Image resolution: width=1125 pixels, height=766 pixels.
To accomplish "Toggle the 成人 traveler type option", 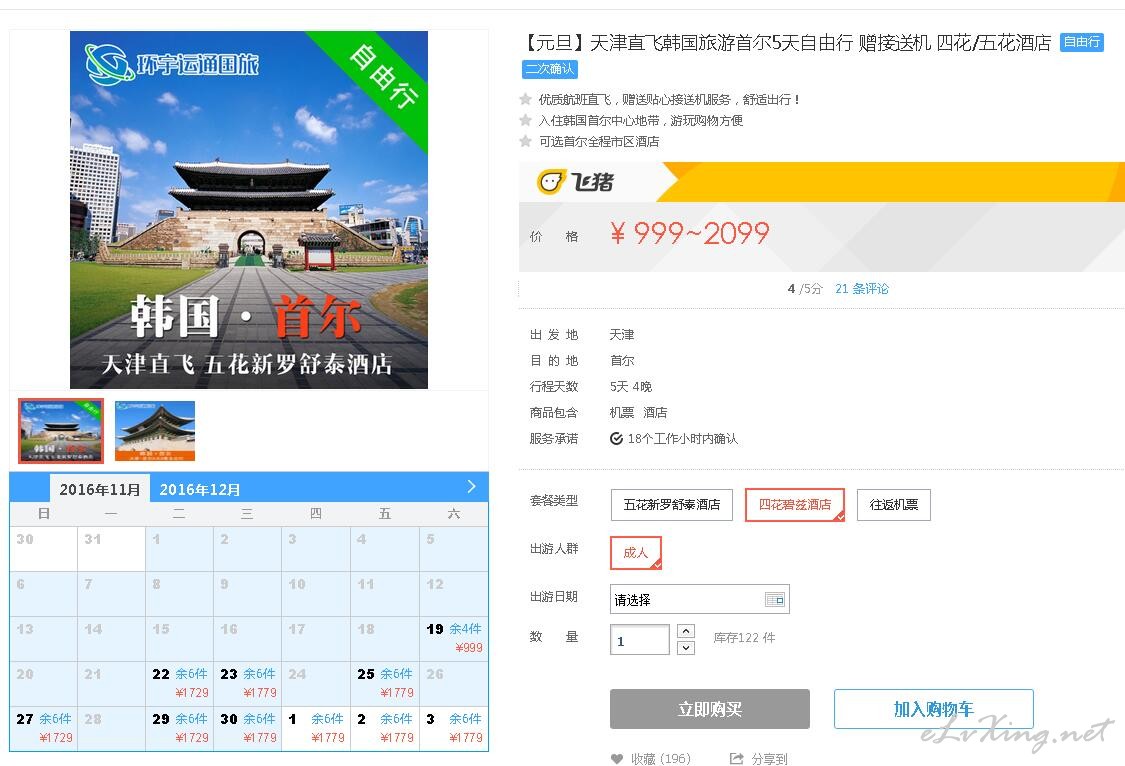I will [x=636, y=552].
